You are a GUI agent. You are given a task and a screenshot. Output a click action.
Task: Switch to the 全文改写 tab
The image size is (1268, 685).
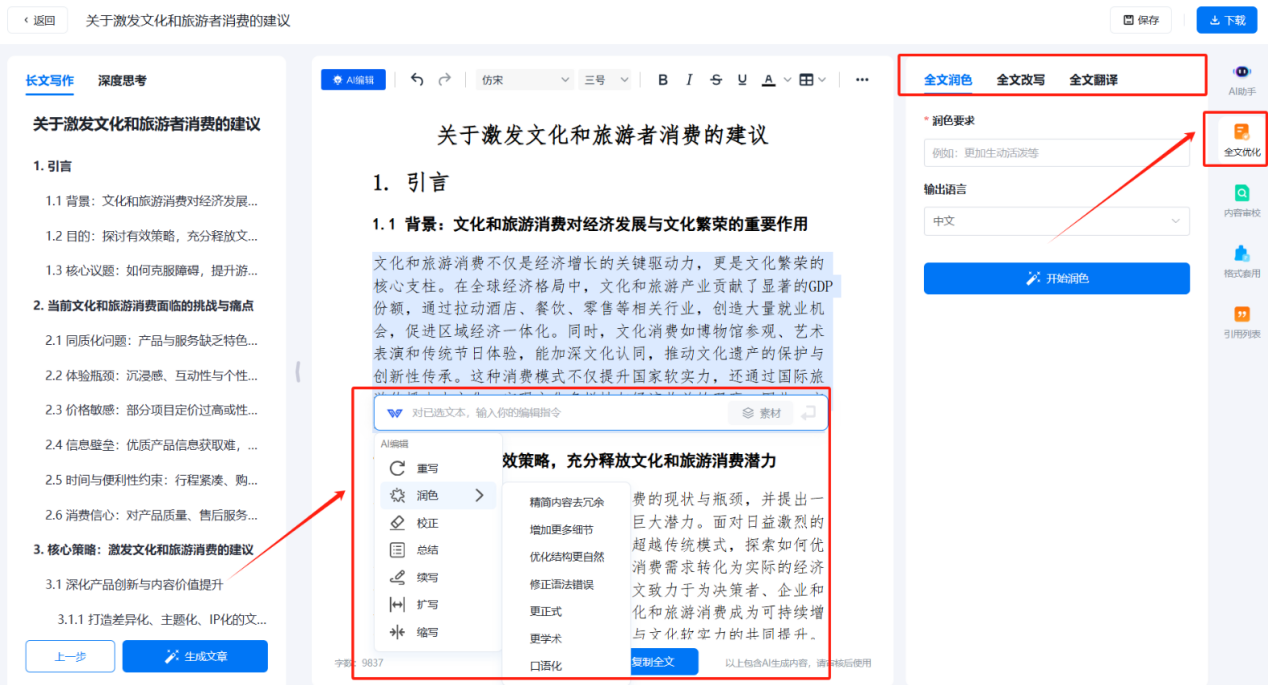[1020, 80]
